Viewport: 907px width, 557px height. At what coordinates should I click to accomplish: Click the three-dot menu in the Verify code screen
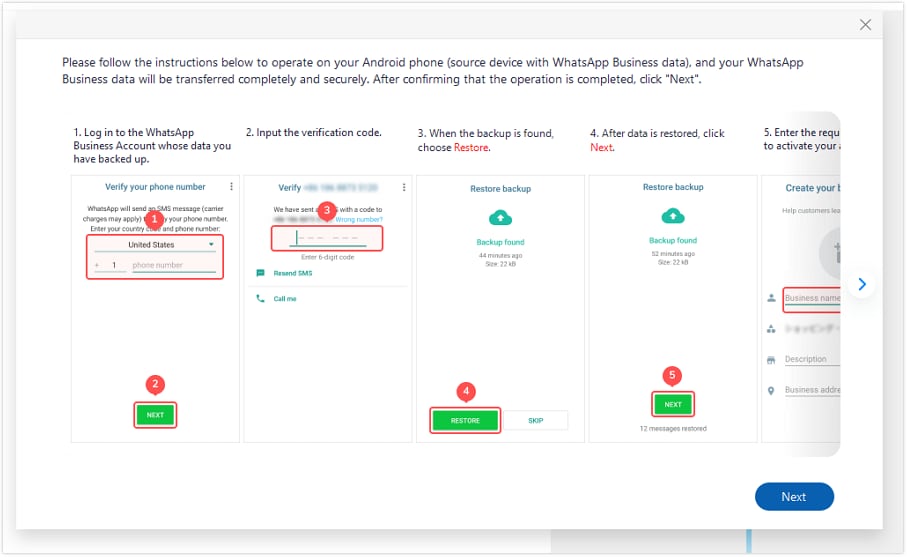pyautogui.click(x=404, y=187)
